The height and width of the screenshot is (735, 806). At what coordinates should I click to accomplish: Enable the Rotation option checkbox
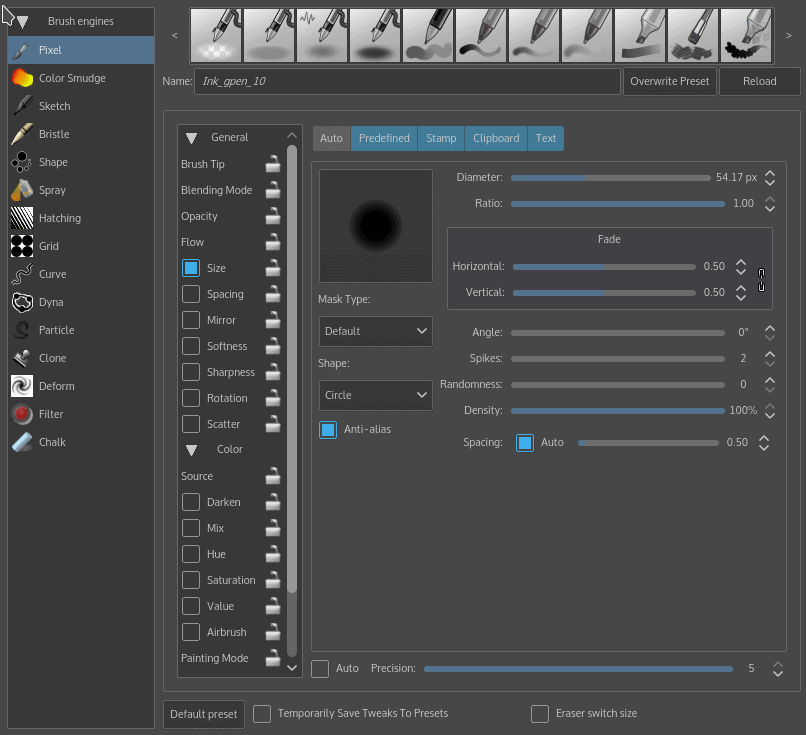point(191,398)
